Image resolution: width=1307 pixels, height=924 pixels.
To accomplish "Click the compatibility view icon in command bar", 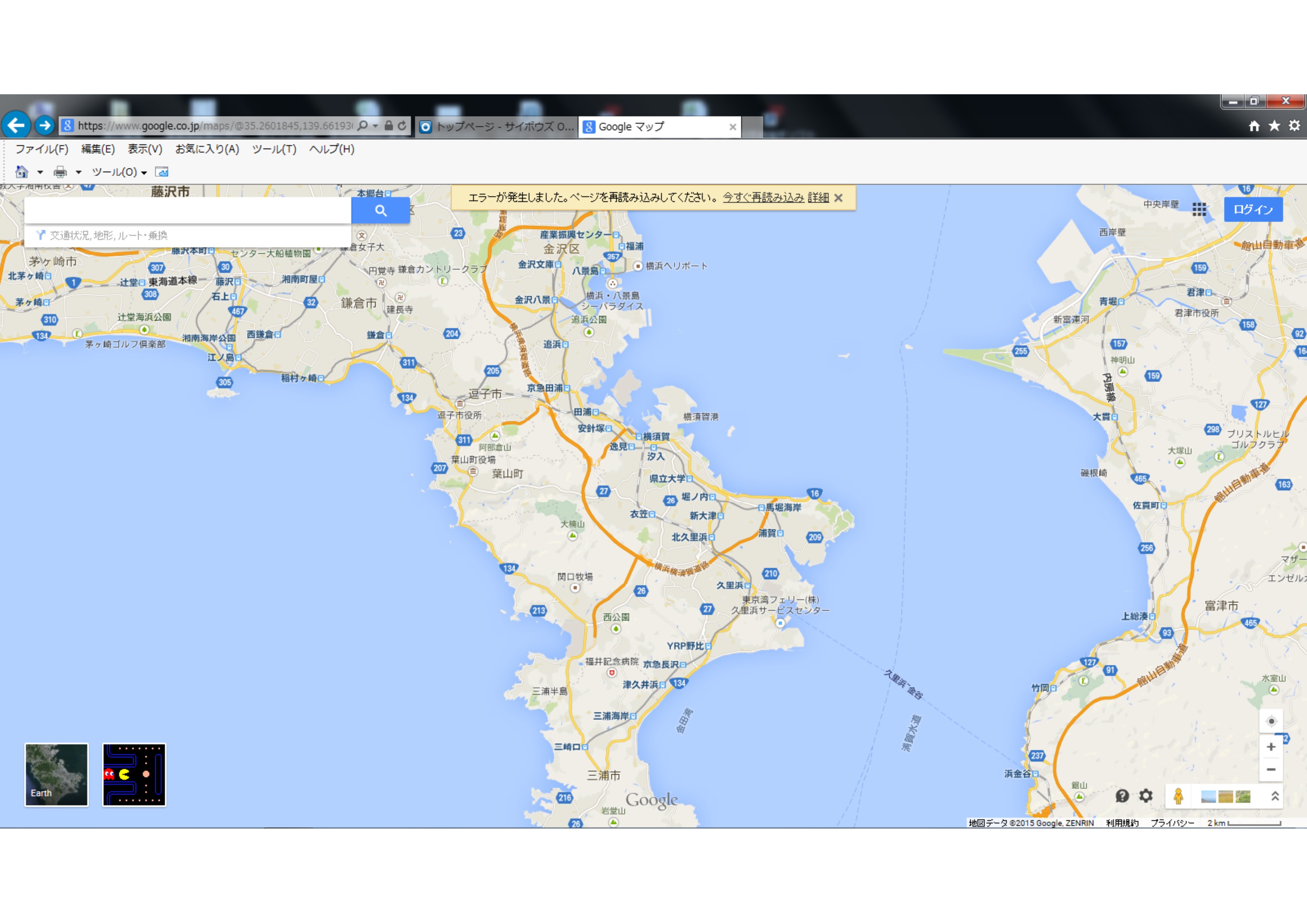I will pyautogui.click(x=162, y=172).
